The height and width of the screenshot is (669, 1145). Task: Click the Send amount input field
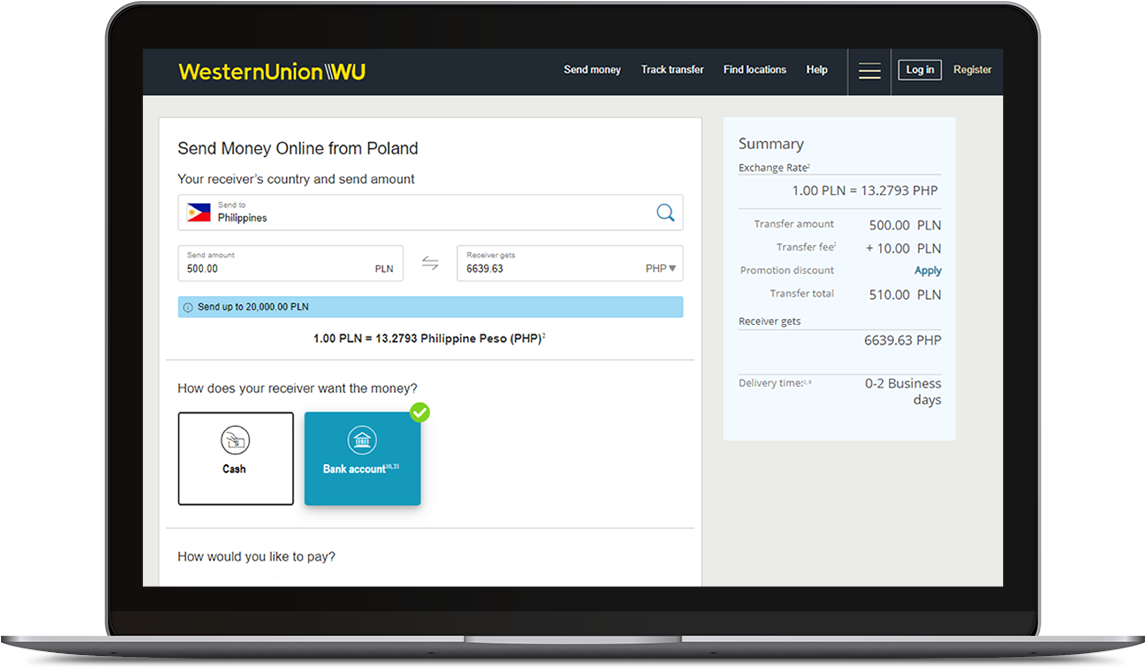coord(291,263)
